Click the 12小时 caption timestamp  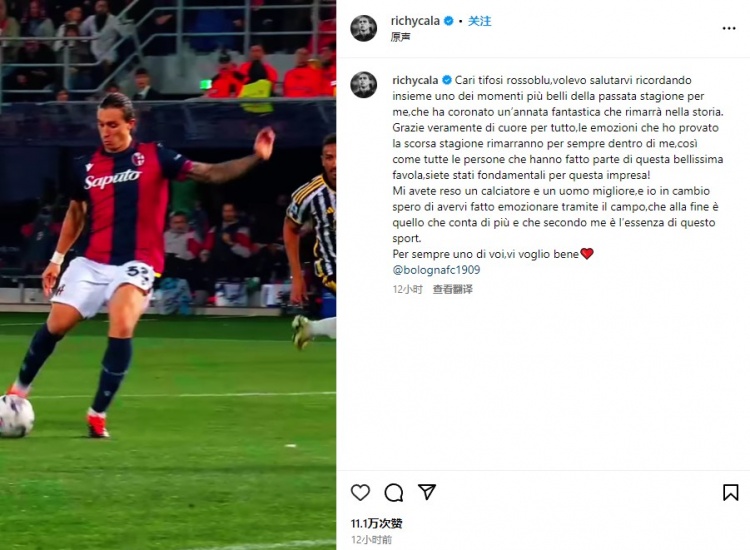pyautogui.click(x=408, y=289)
